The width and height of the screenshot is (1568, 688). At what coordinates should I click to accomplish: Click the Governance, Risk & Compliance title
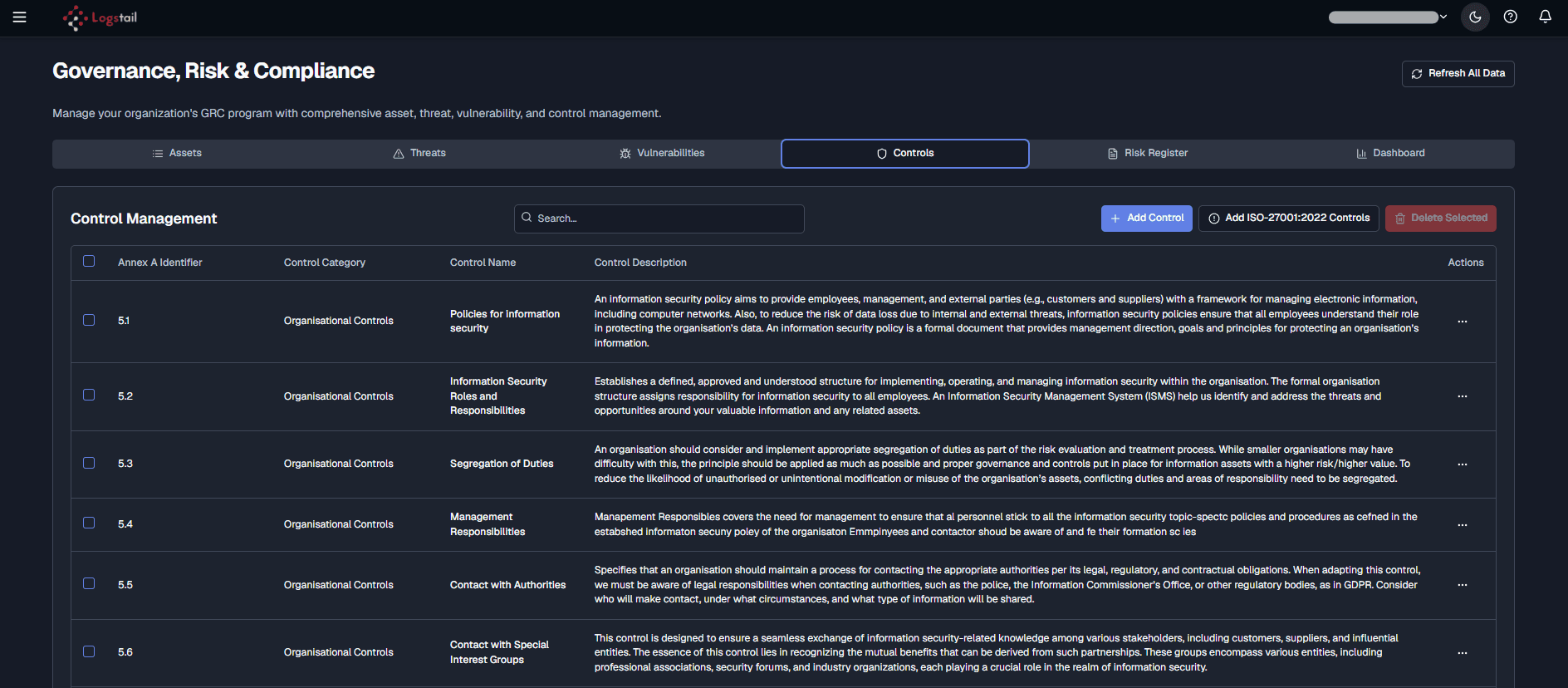click(x=213, y=71)
